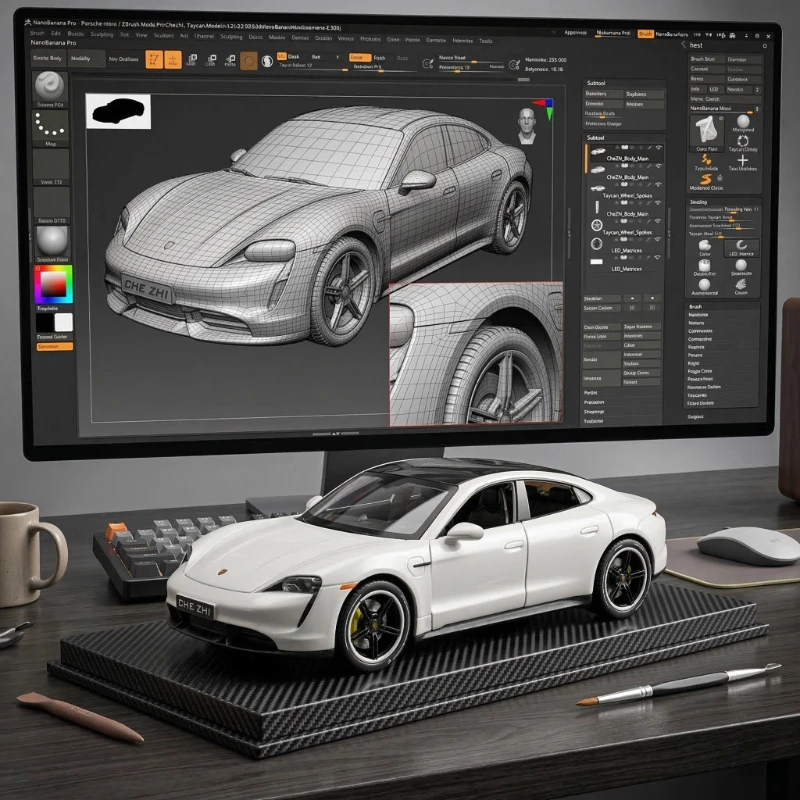Select the Mangeled sphere tool icon
This screenshot has height=800, width=800.
point(743,121)
